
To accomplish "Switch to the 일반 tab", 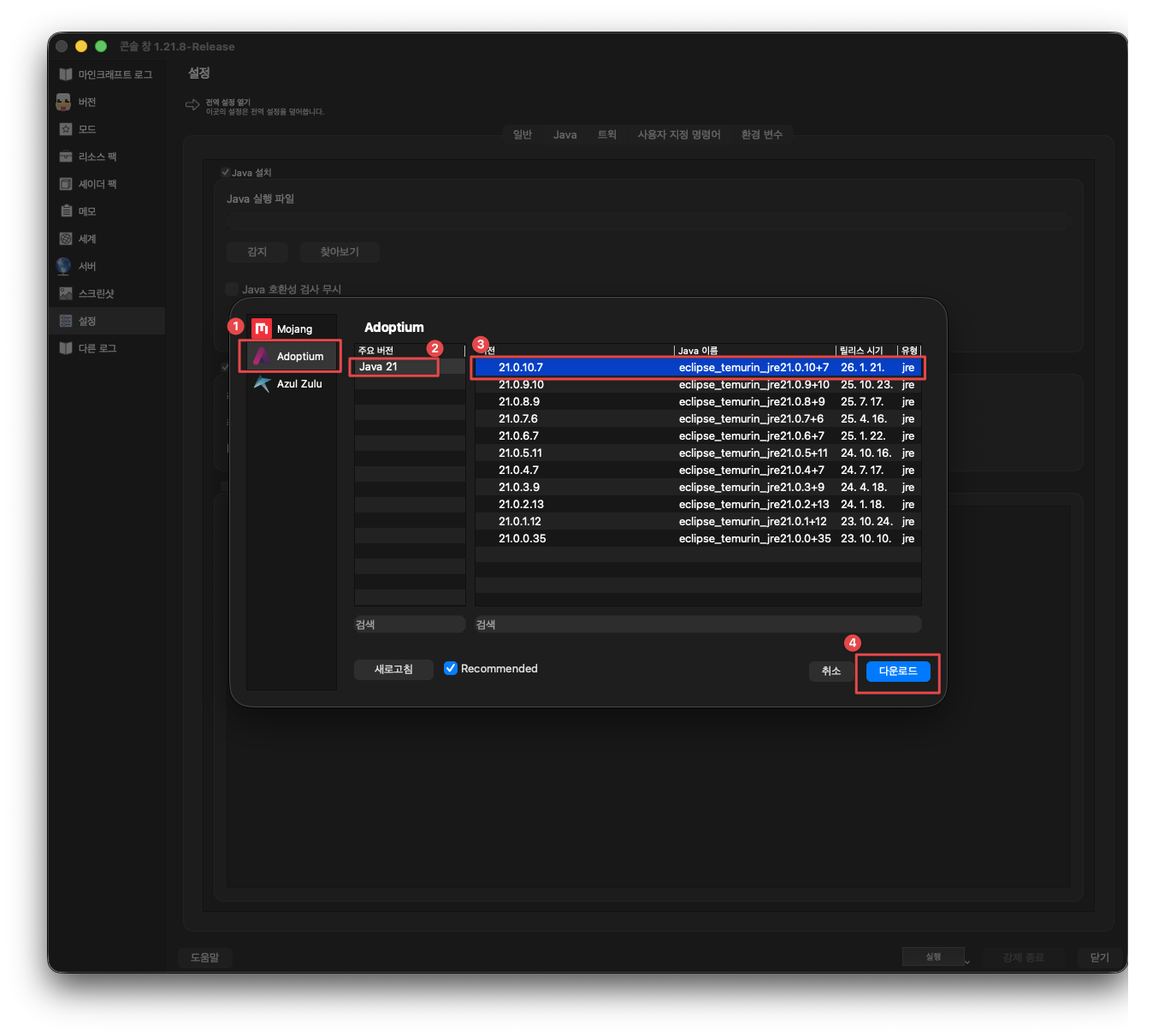I will [523, 134].
